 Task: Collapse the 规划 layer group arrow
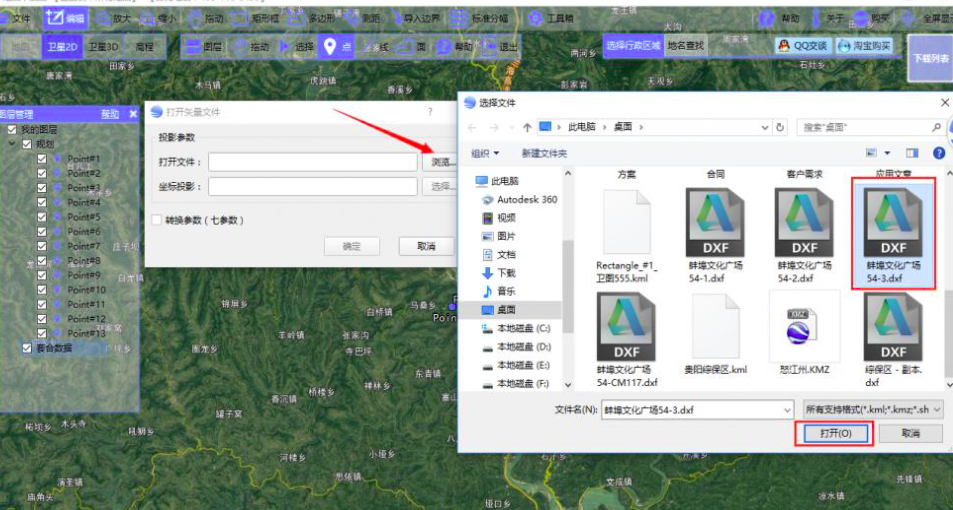[12, 144]
